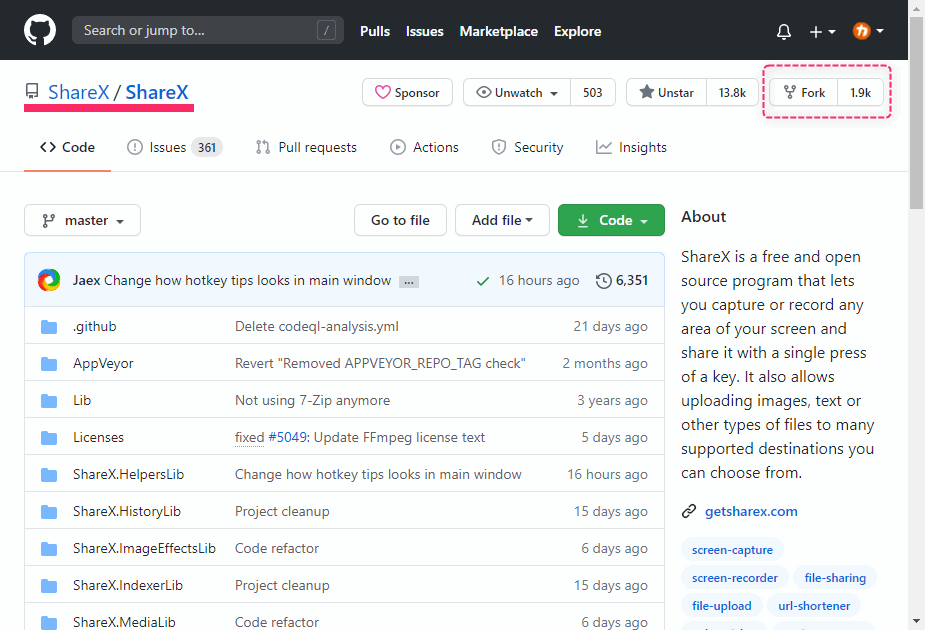Go to Explore
Viewport: 925px width, 630px height.
point(578,31)
